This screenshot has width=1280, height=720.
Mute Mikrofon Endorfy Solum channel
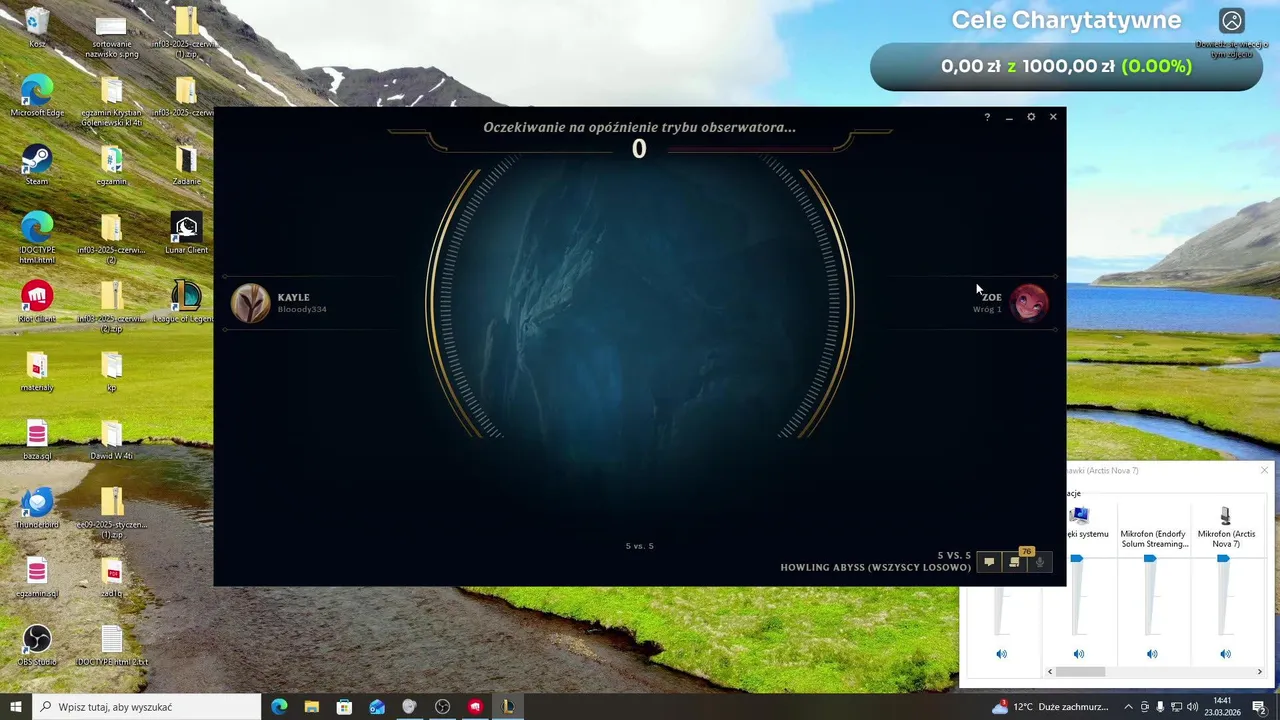(1152, 654)
